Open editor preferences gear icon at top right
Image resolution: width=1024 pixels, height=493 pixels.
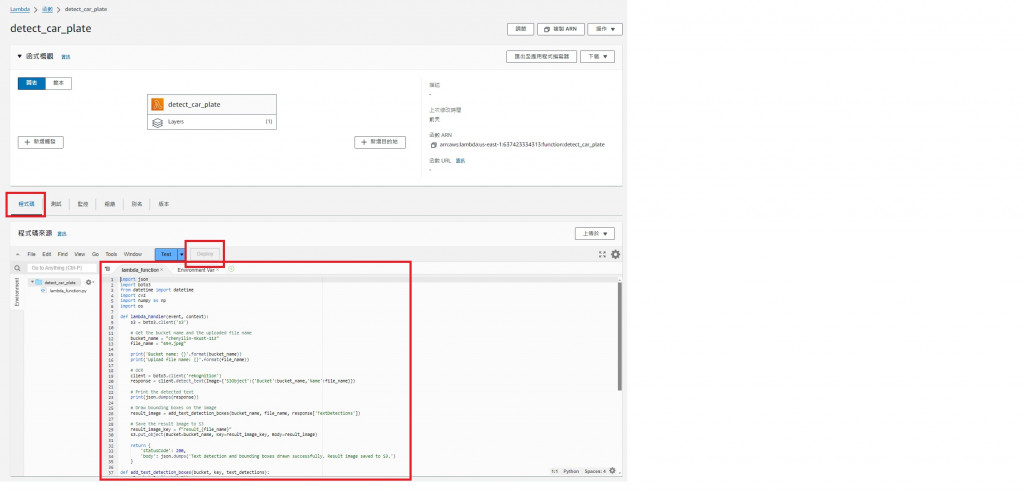coord(615,254)
